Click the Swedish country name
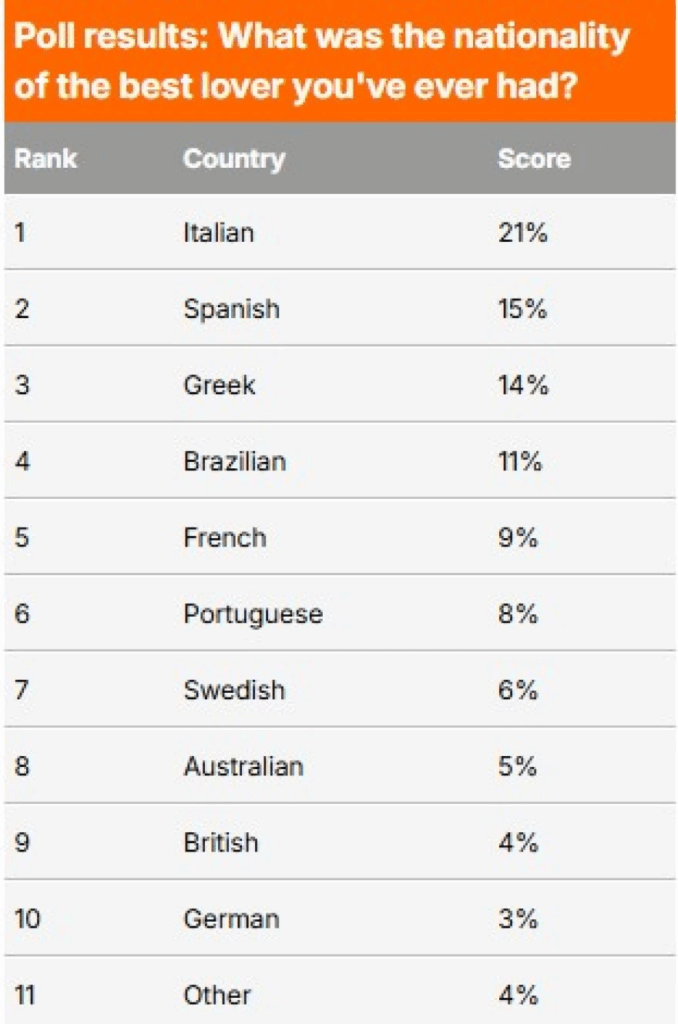 coord(234,690)
